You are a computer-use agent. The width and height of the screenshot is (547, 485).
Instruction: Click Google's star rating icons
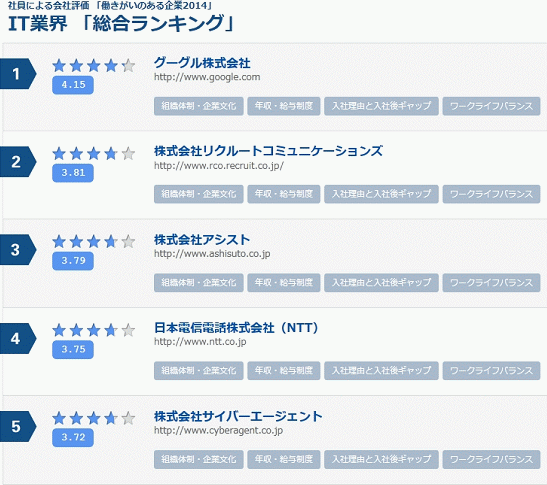tap(93, 66)
